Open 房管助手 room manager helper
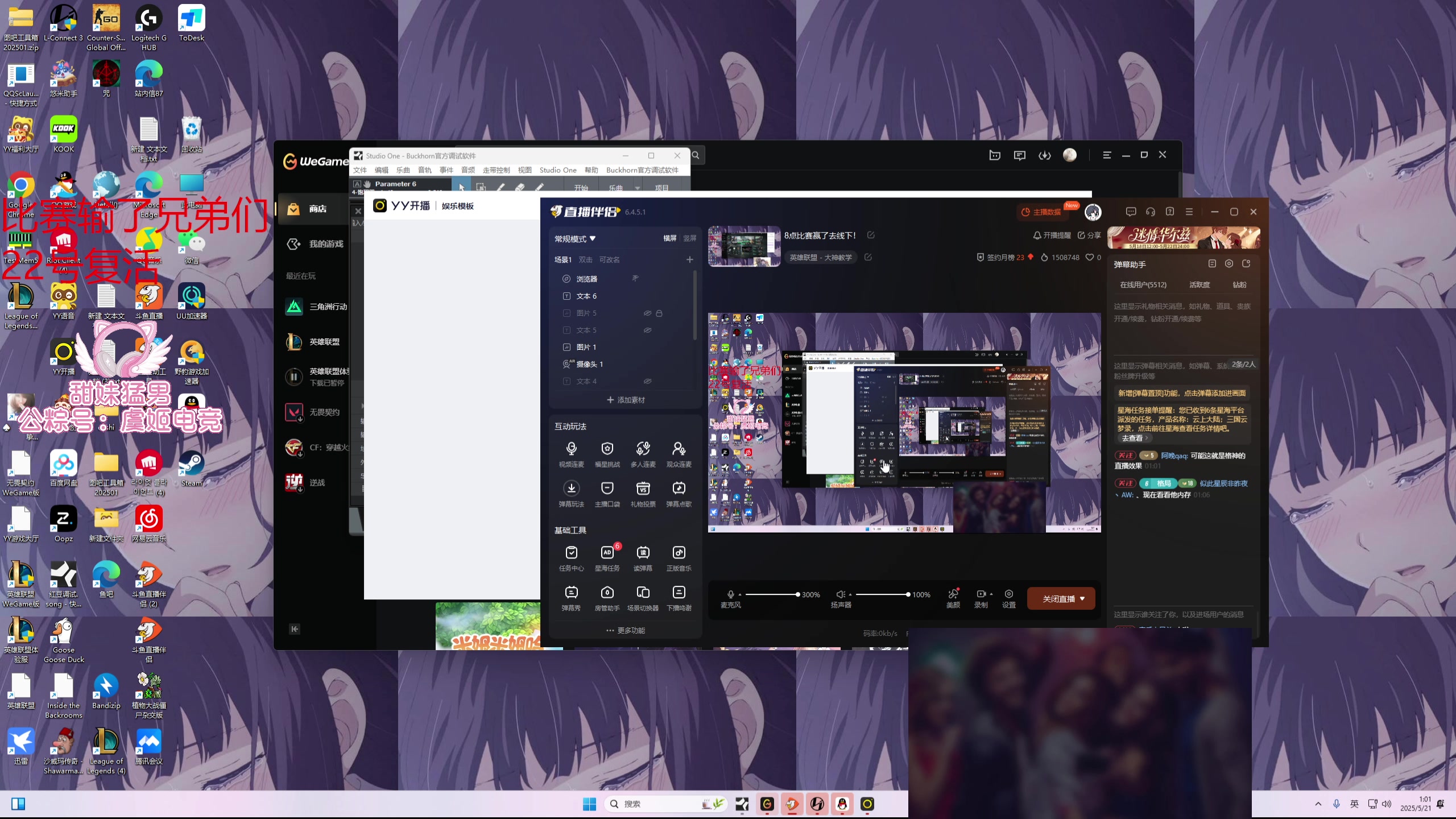 click(607, 598)
